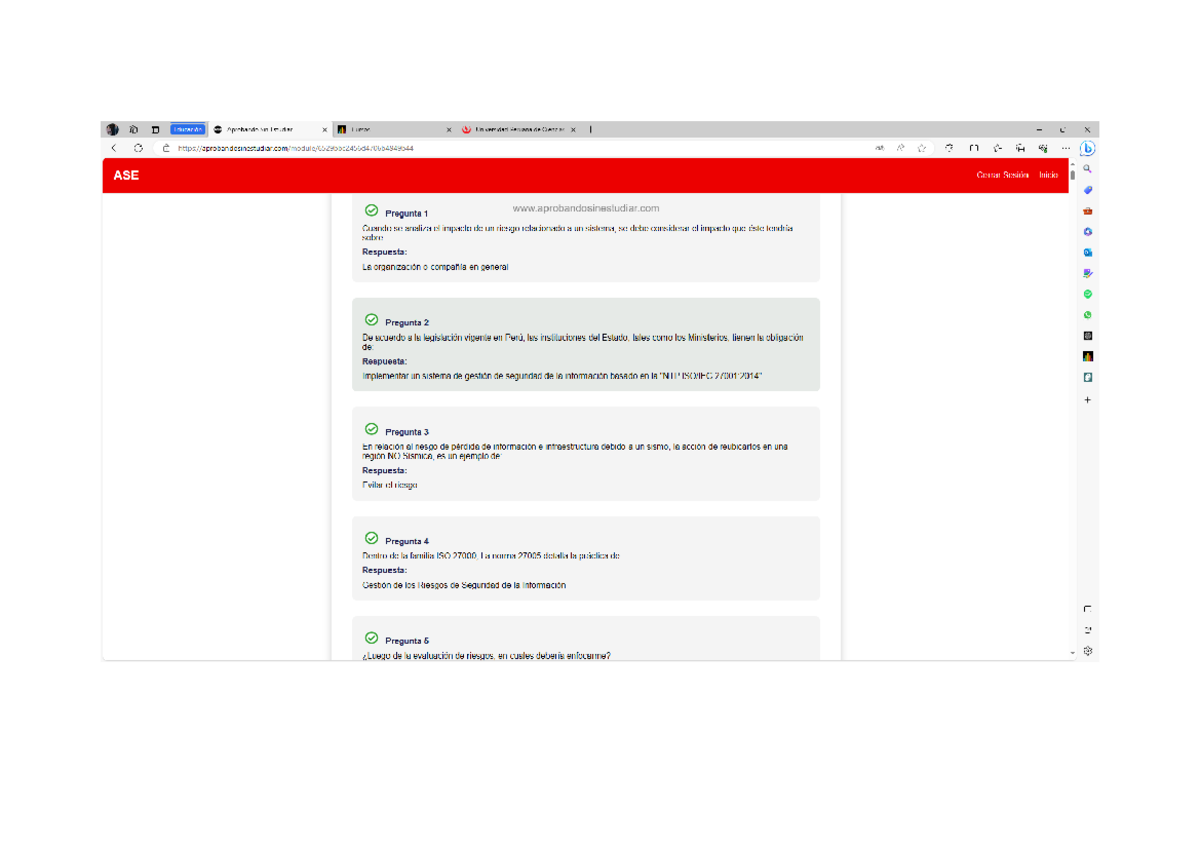This screenshot has height=849, width=1200.
Task: Open sidebar settings gear icon
Action: pyautogui.click(x=1088, y=651)
